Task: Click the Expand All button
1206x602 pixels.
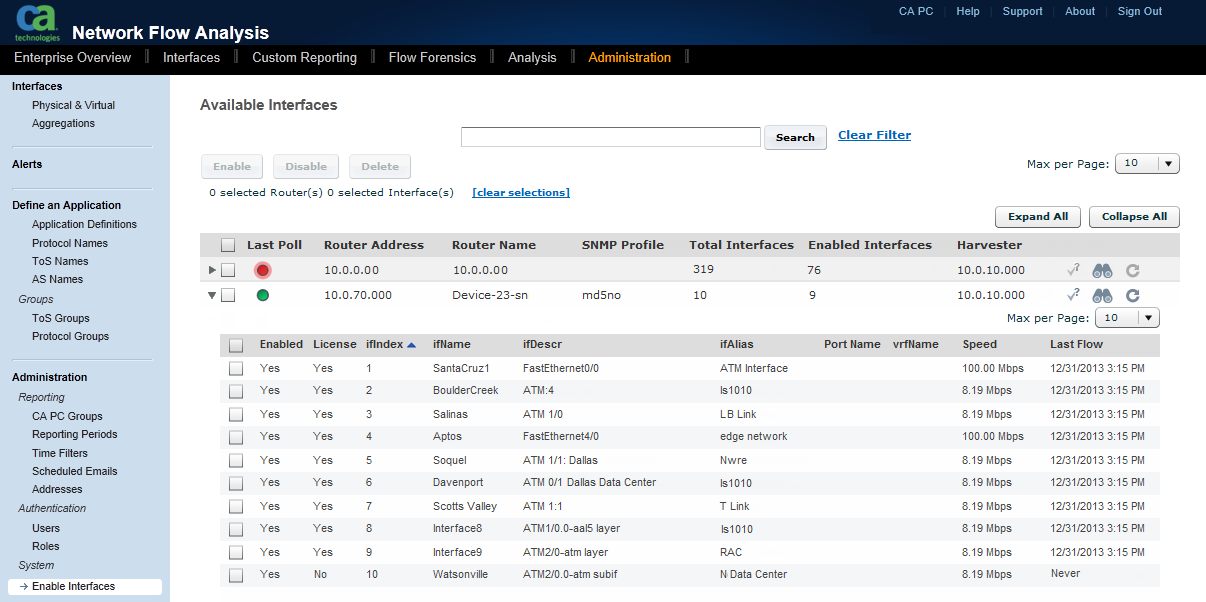Action: (x=1037, y=217)
